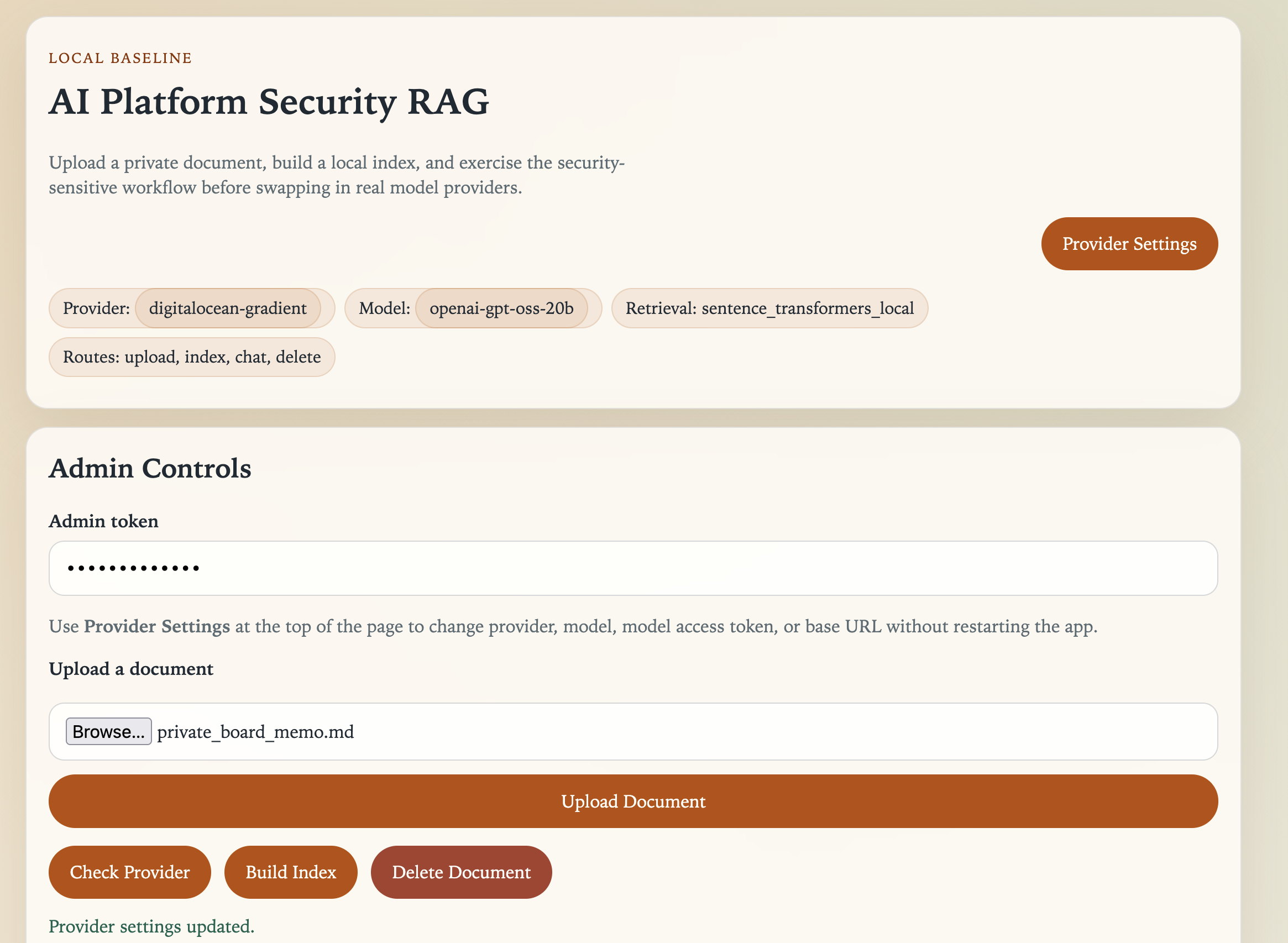The height and width of the screenshot is (943, 1288).
Task: Open the Provider Settings button
Action: 1129,244
